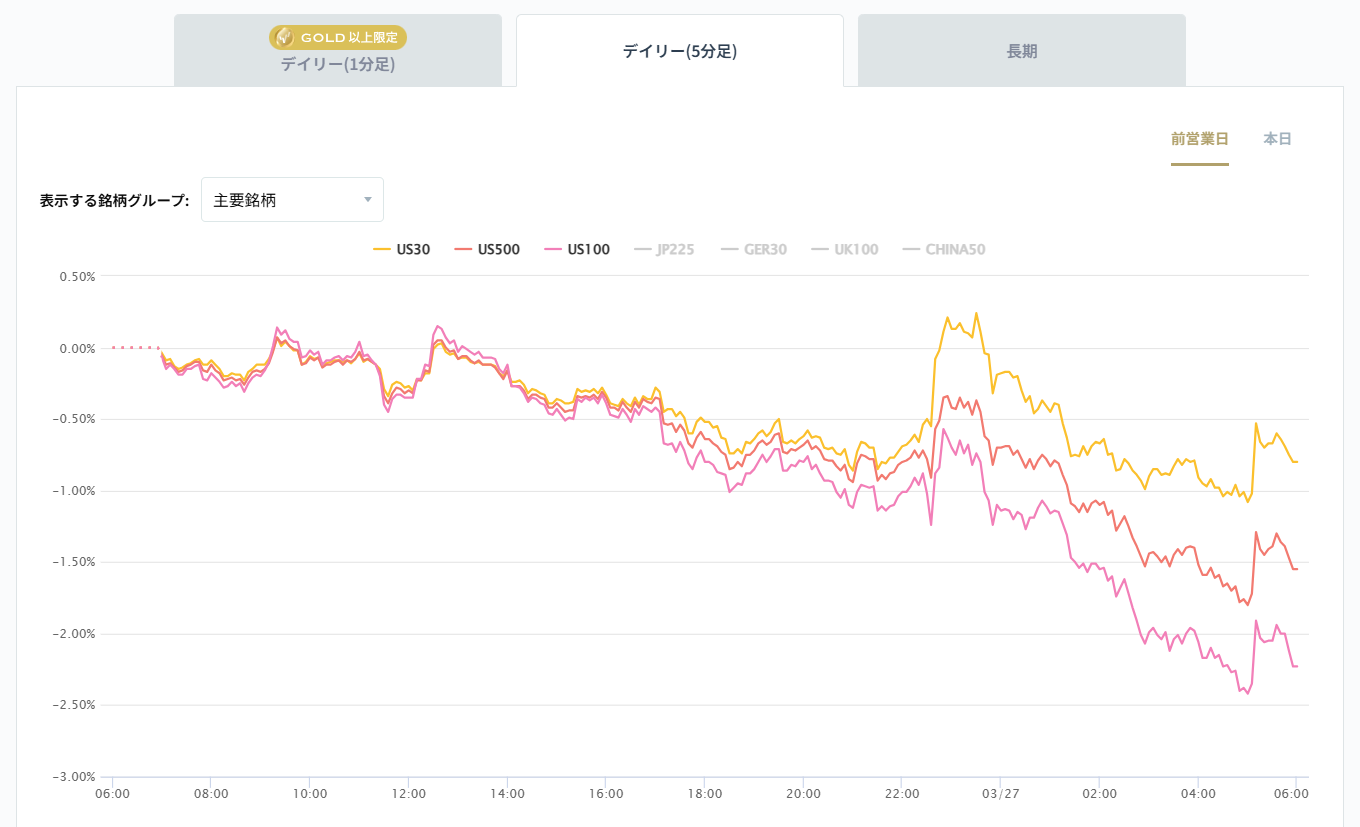The width and height of the screenshot is (1360, 827).
Task: Select the デイリー(5分足) tab
Action: [x=679, y=51]
